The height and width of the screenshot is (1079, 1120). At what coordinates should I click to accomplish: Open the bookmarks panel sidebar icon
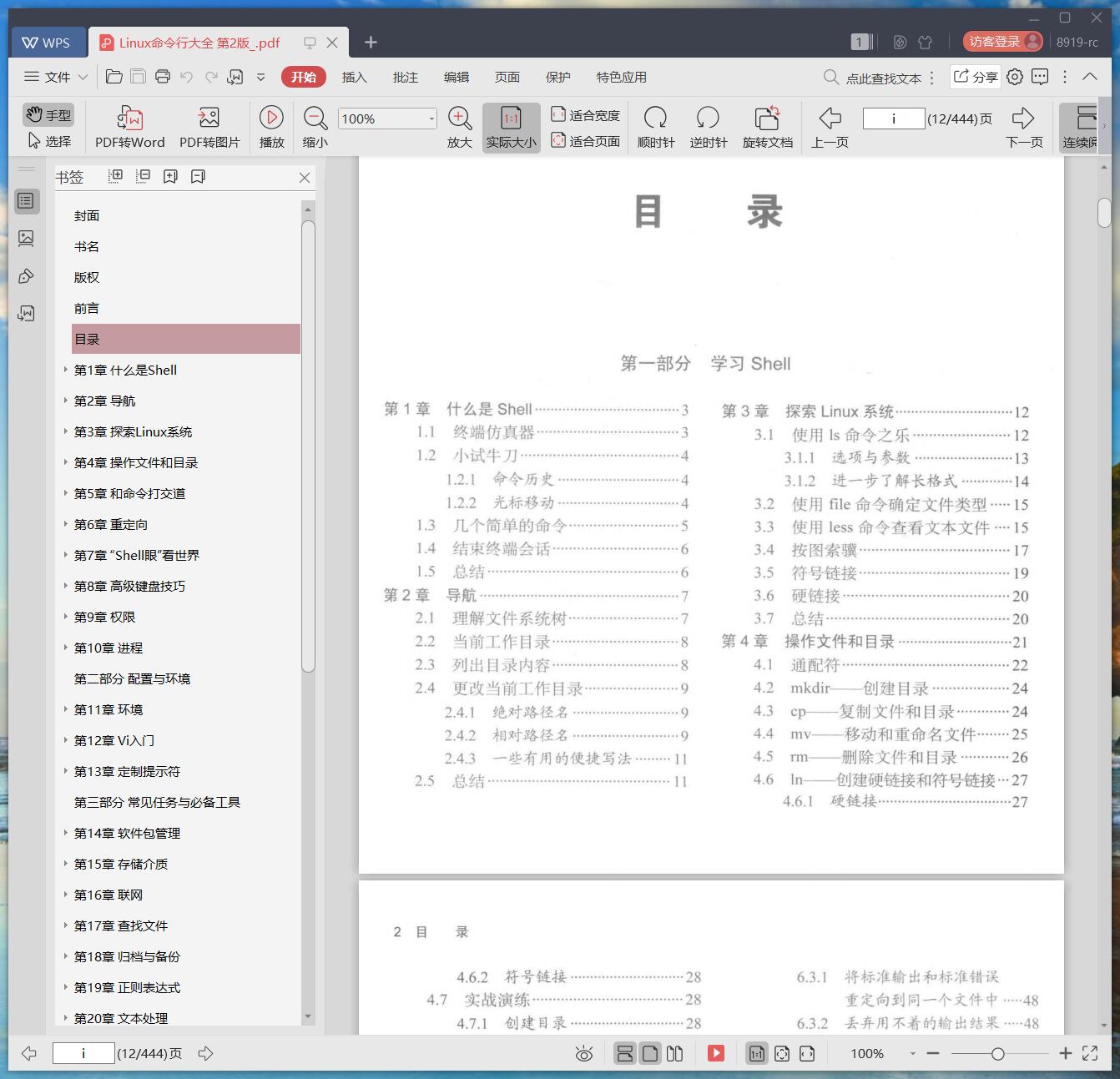tap(26, 201)
